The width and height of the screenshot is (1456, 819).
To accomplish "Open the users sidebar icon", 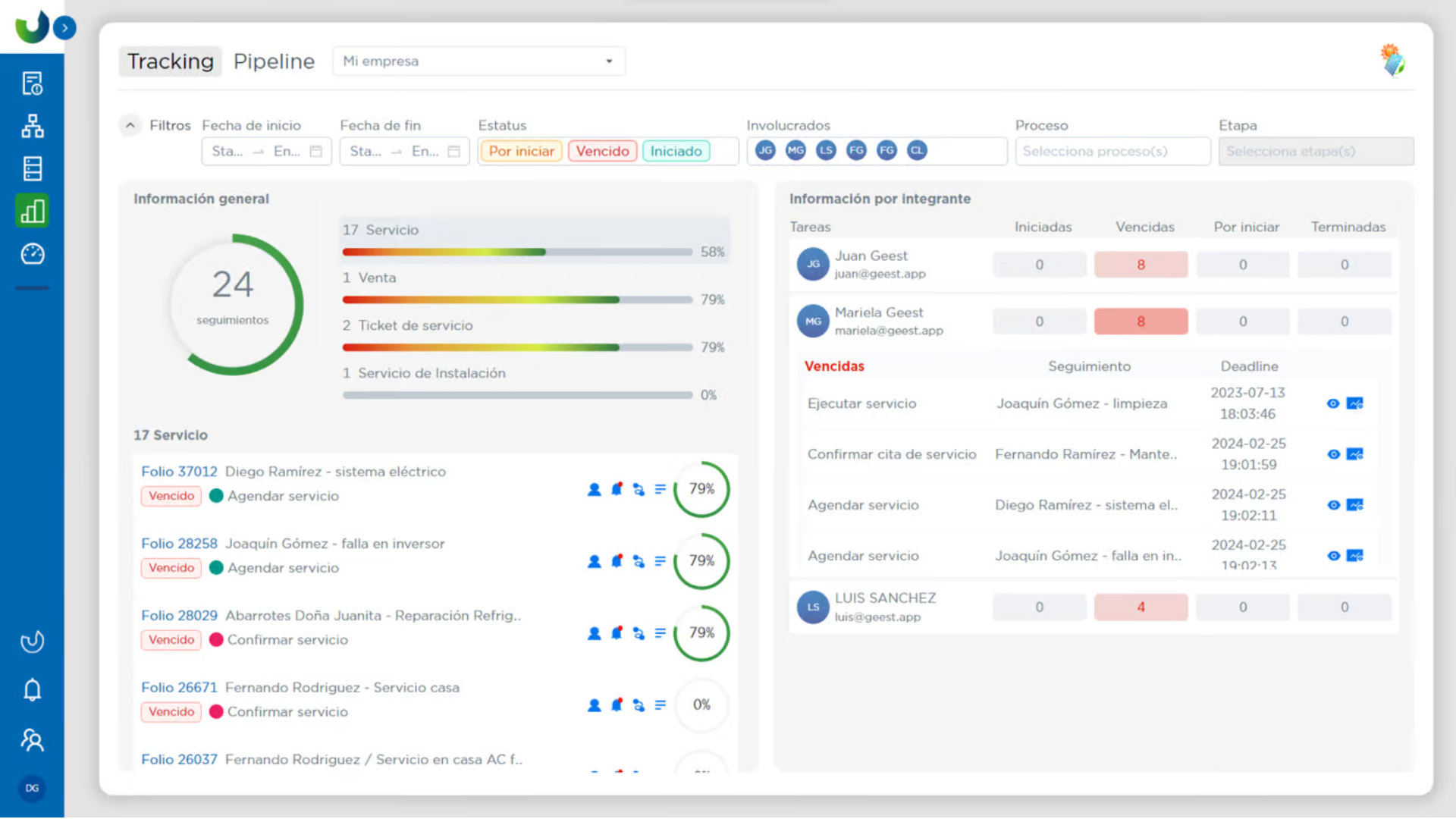I will tap(32, 739).
